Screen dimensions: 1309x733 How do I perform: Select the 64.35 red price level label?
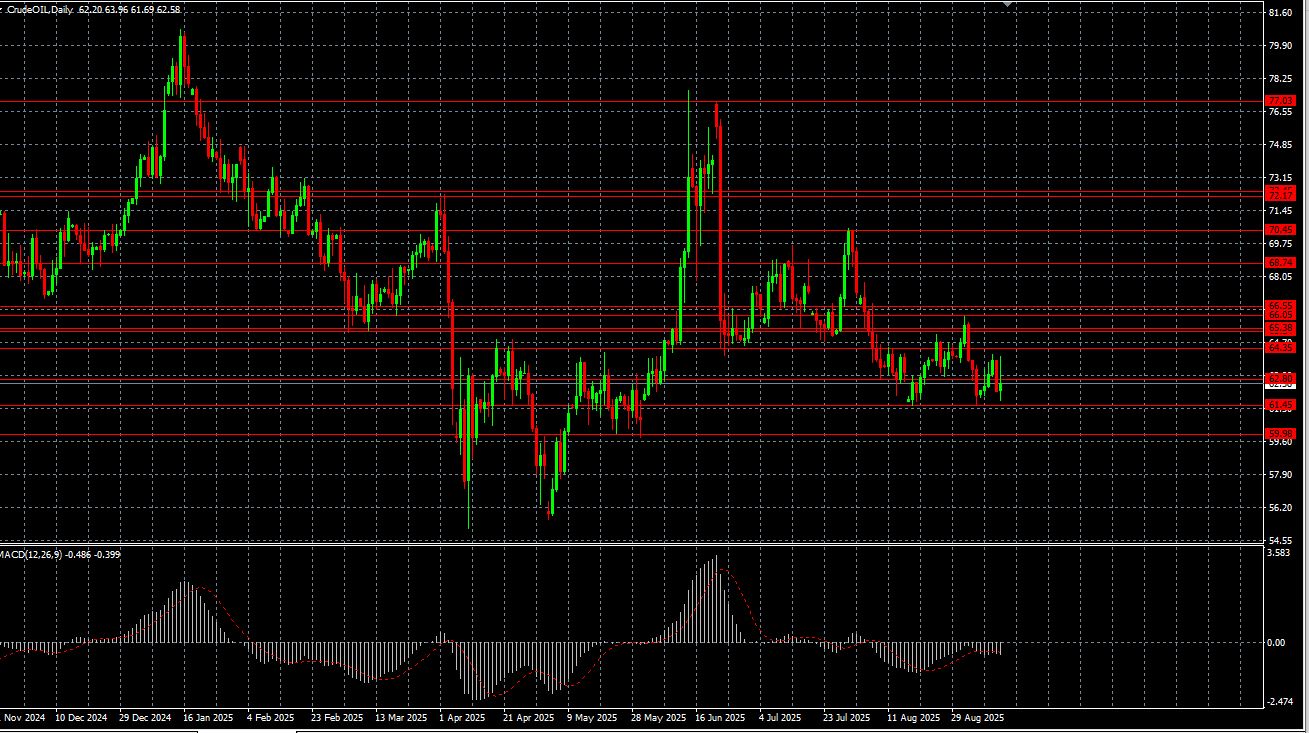pos(1281,348)
